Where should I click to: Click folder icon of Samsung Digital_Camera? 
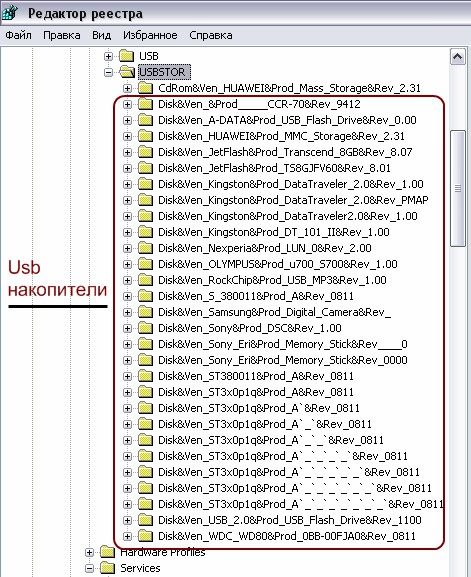coord(146,312)
